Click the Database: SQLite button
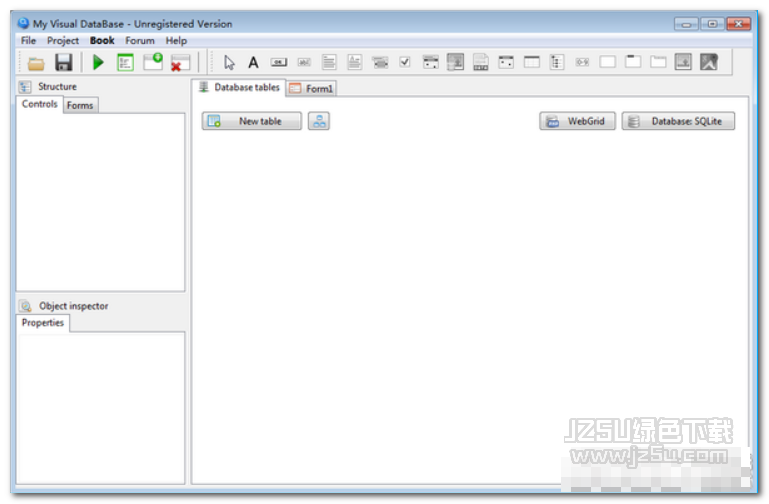This screenshot has height=504, width=769. (x=678, y=121)
